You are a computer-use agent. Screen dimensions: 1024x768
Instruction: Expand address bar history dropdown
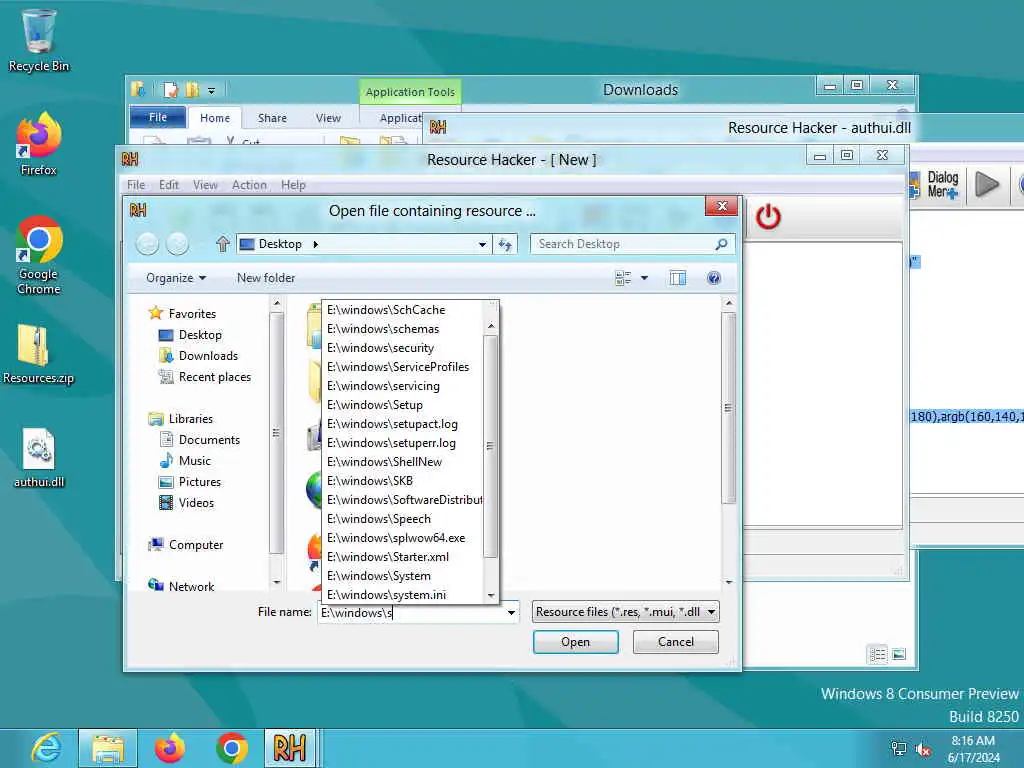482,244
